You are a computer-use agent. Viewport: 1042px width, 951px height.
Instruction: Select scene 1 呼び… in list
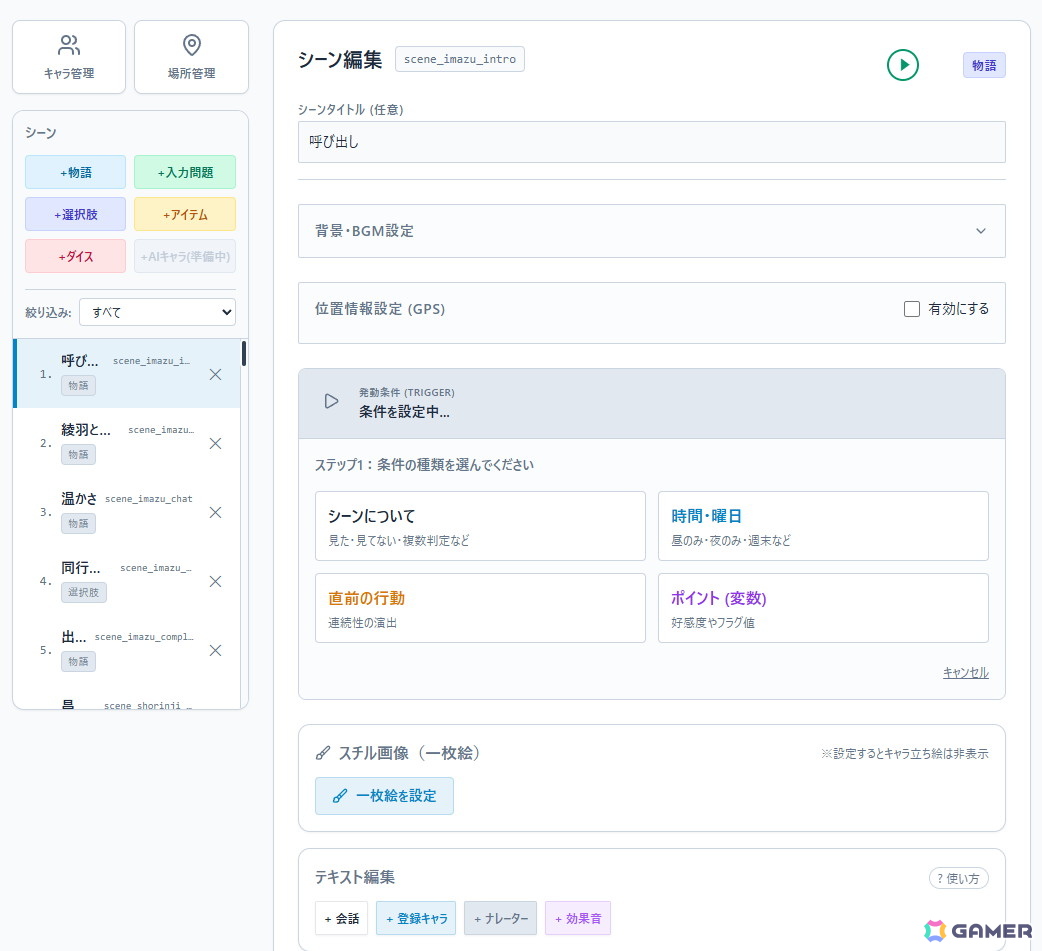tap(127, 373)
